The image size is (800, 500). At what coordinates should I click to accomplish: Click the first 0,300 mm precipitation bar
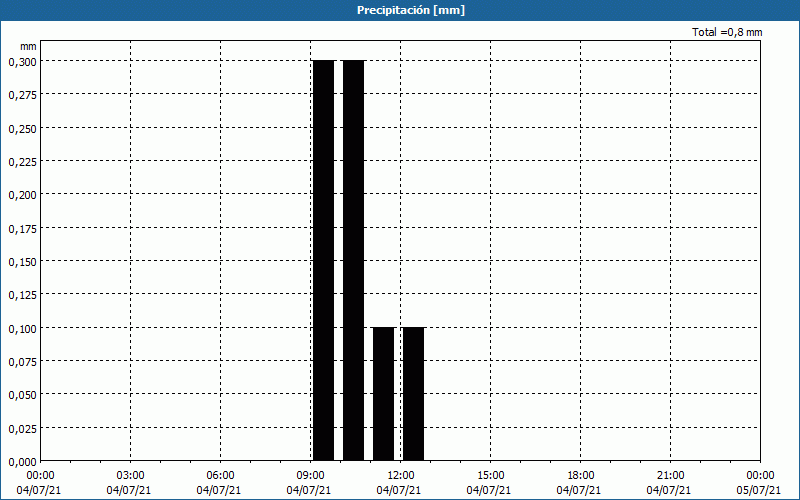pyautogui.click(x=323, y=261)
